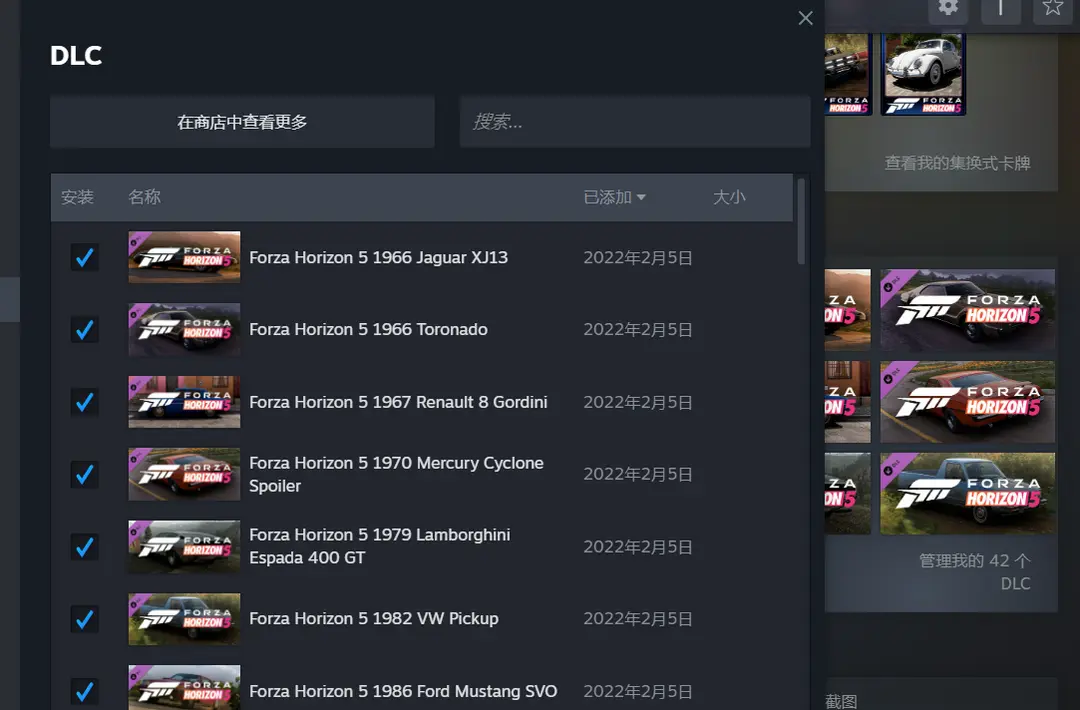Select Forza Horizon 5 1967 Renault 8 Gordini title
The width and height of the screenshot is (1080, 710).
(398, 402)
